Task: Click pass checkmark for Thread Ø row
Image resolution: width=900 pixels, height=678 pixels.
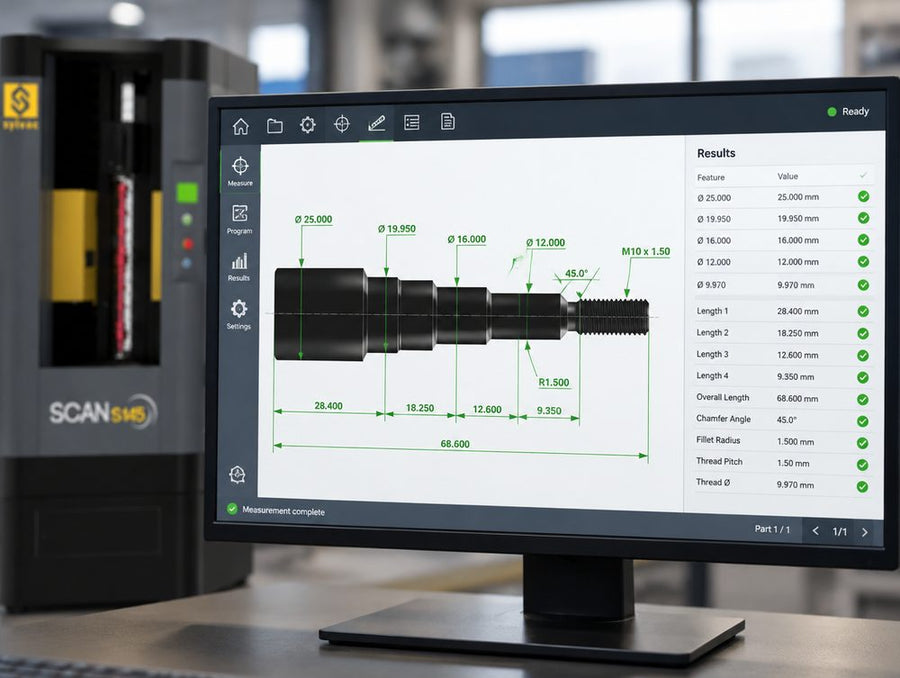Action: click(x=862, y=487)
